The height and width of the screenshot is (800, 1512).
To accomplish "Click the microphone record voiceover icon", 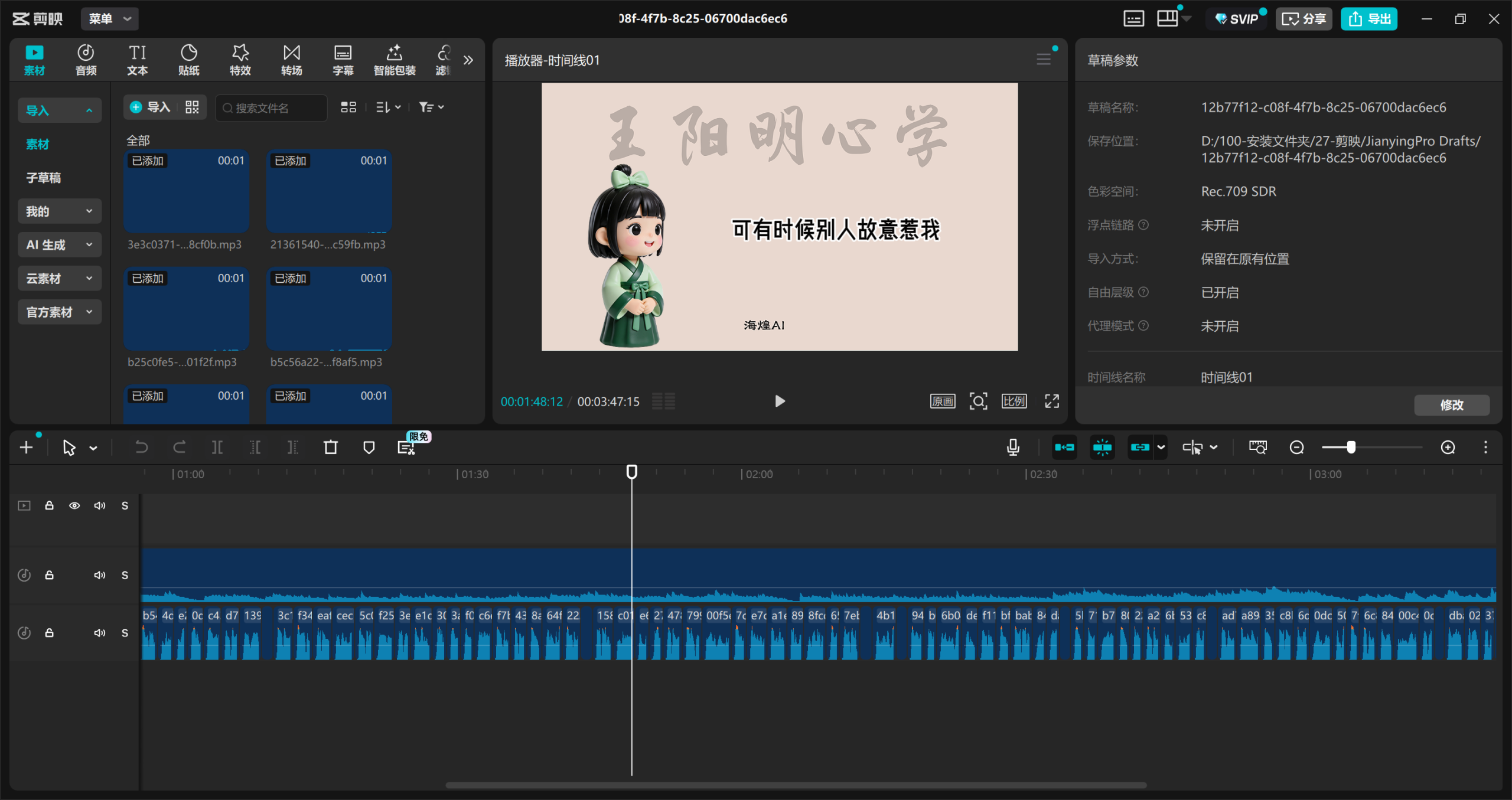I will [x=1013, y=448].
